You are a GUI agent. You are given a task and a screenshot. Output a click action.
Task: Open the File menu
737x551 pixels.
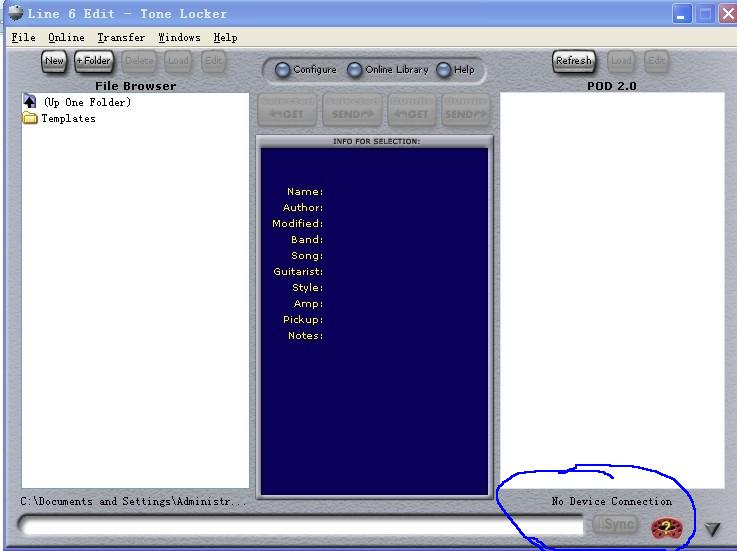[24, 38]
